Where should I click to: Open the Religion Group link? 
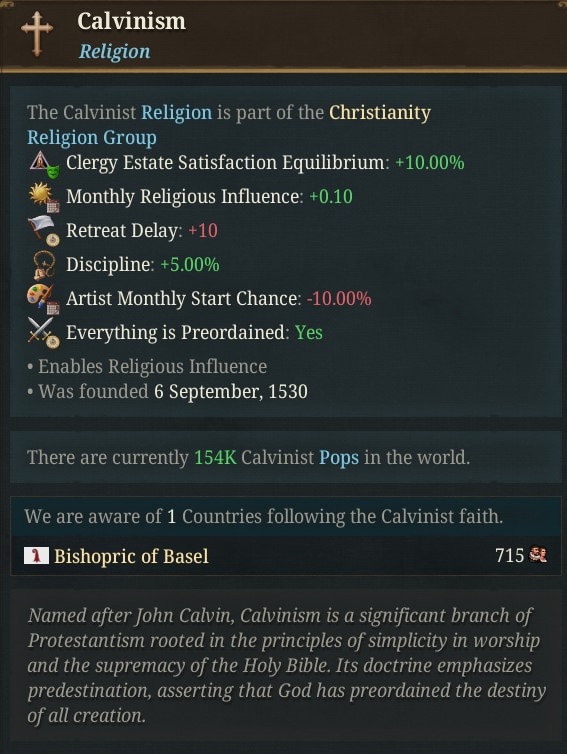92,138
